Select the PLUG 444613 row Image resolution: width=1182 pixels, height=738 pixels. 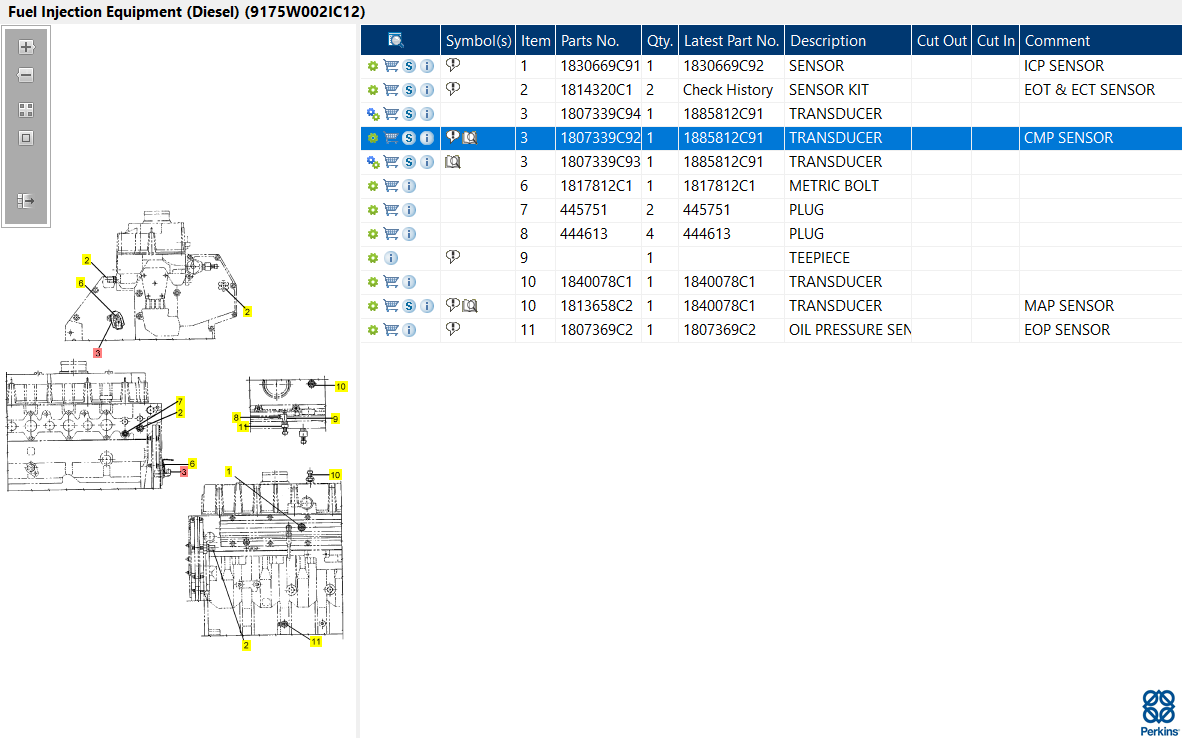tap(771, 234)
